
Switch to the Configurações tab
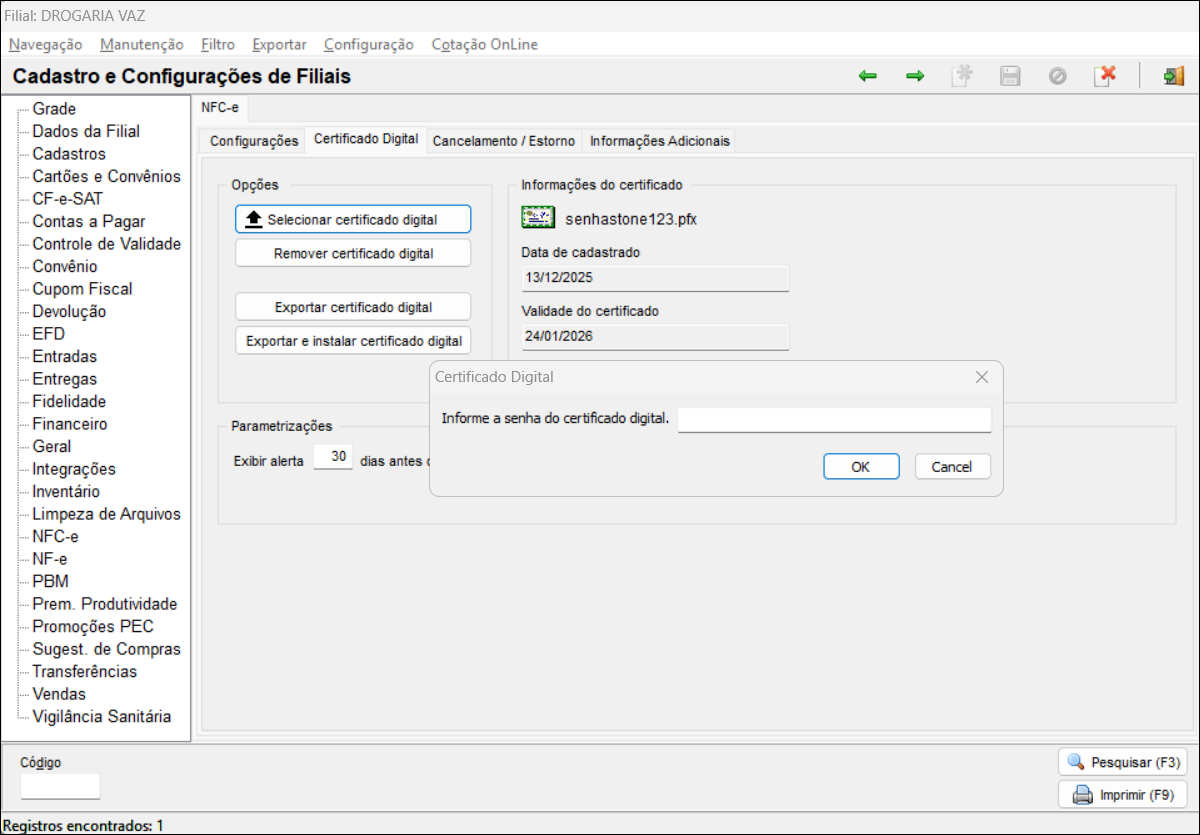[x=254, y=141]
